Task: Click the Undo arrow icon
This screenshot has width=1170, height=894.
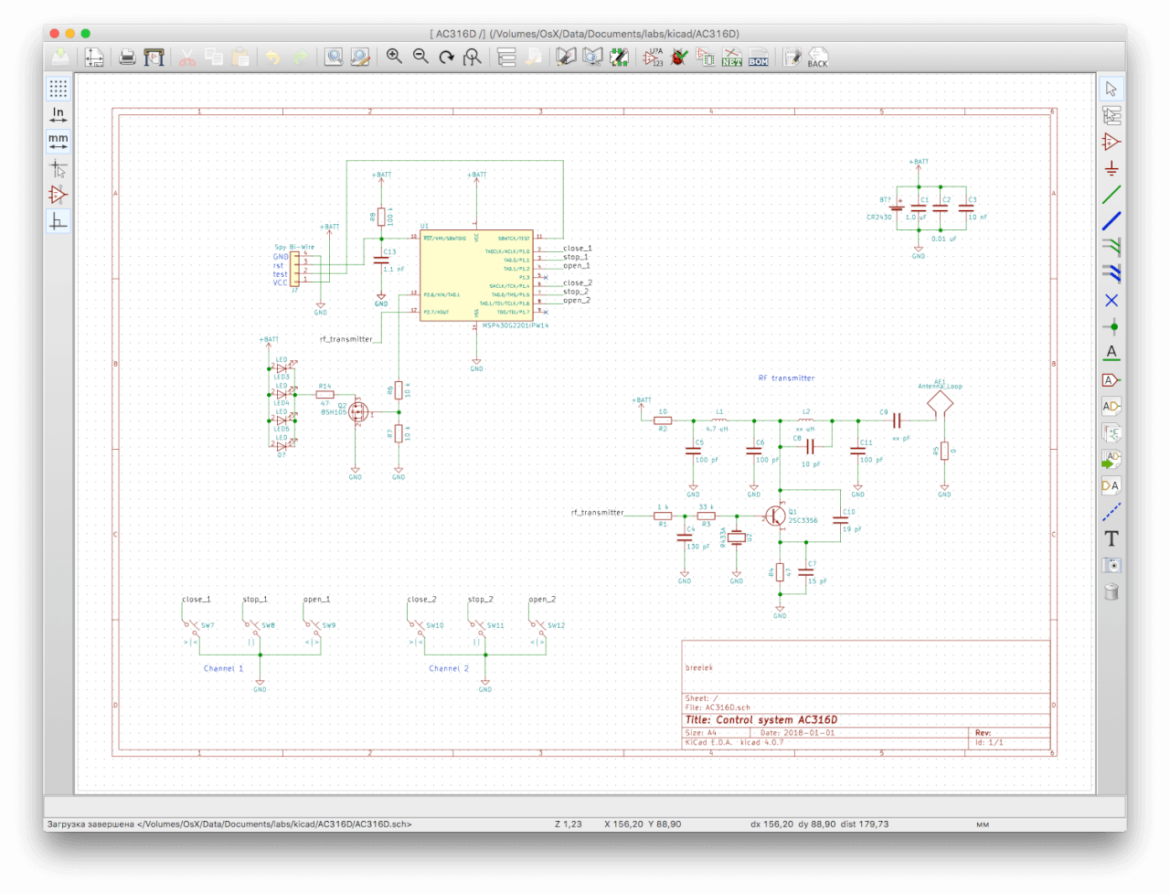Action: 273,57
